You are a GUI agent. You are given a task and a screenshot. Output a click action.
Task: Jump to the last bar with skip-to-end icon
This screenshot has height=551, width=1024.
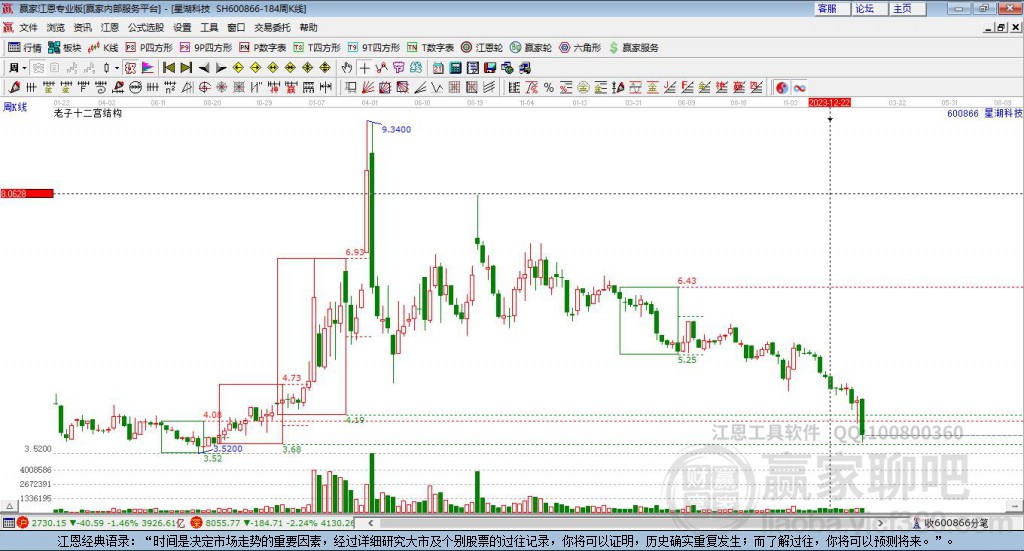coord(186,68)
